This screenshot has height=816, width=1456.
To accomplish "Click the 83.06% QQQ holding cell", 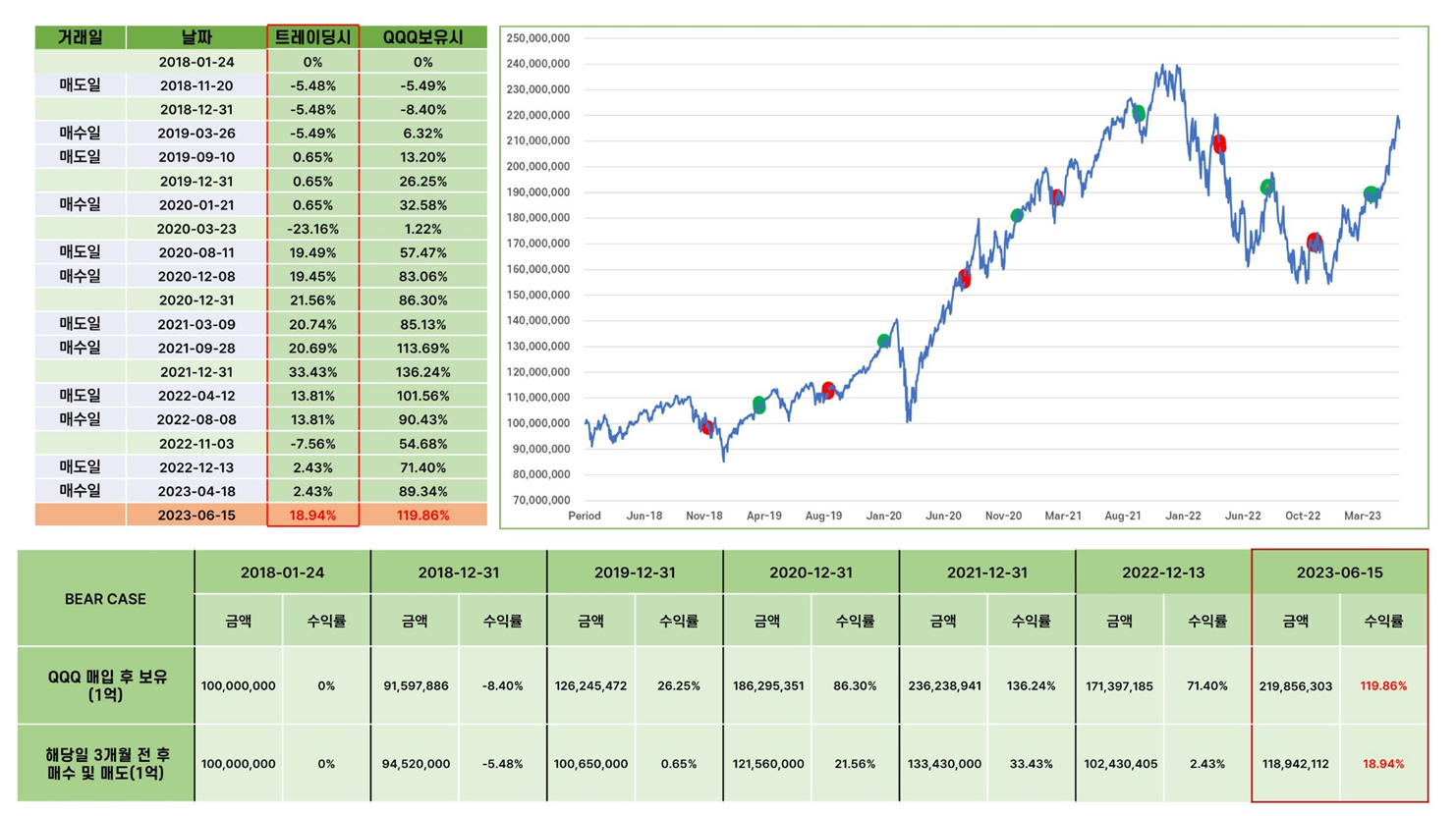I will [422, 276].
